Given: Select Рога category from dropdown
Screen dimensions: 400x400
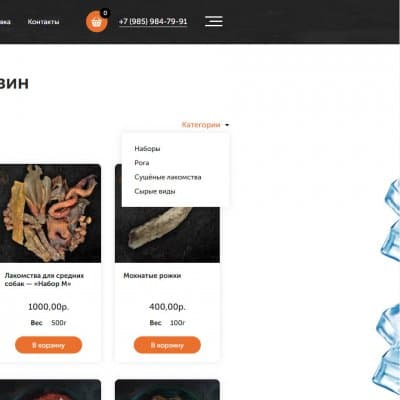Looking at the screenshot, I should (142, 163).
